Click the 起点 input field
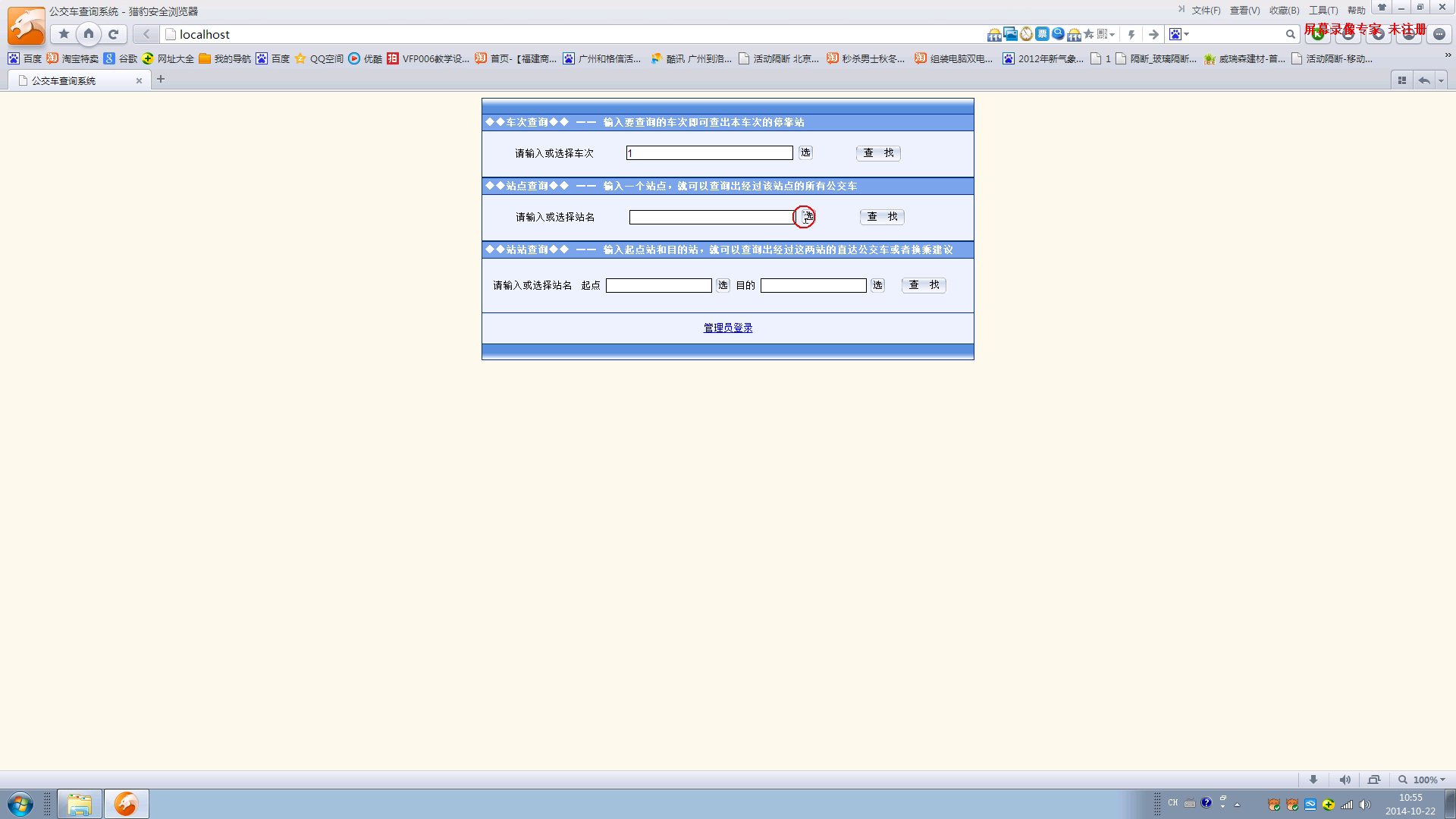The height and width of the screenshot is (819, 1456). [x=659, y=285]
